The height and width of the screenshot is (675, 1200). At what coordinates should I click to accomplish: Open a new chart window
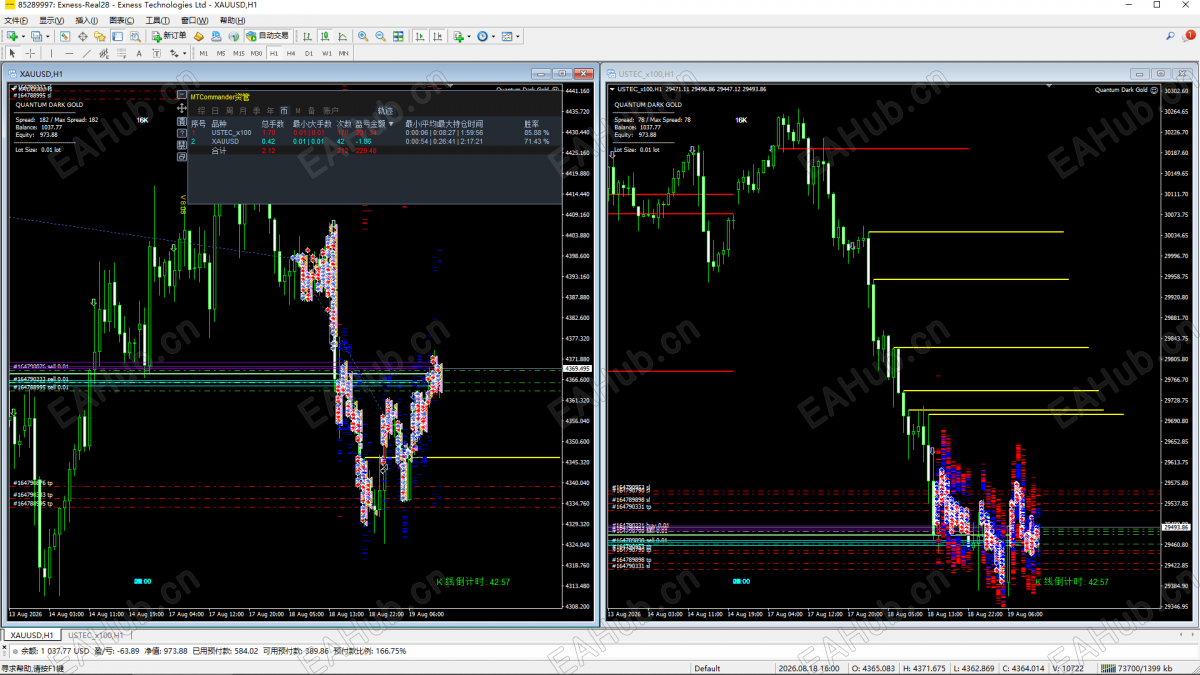11,36
